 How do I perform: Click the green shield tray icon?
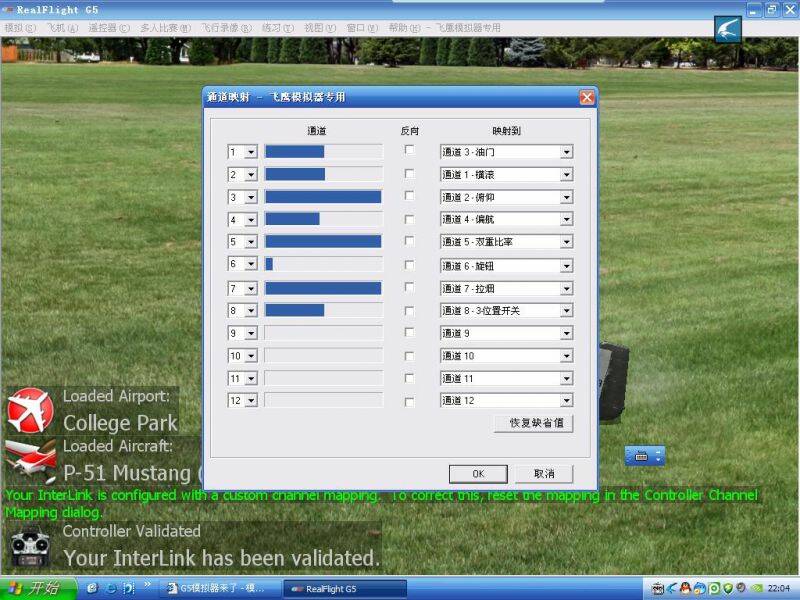[728, 588]
